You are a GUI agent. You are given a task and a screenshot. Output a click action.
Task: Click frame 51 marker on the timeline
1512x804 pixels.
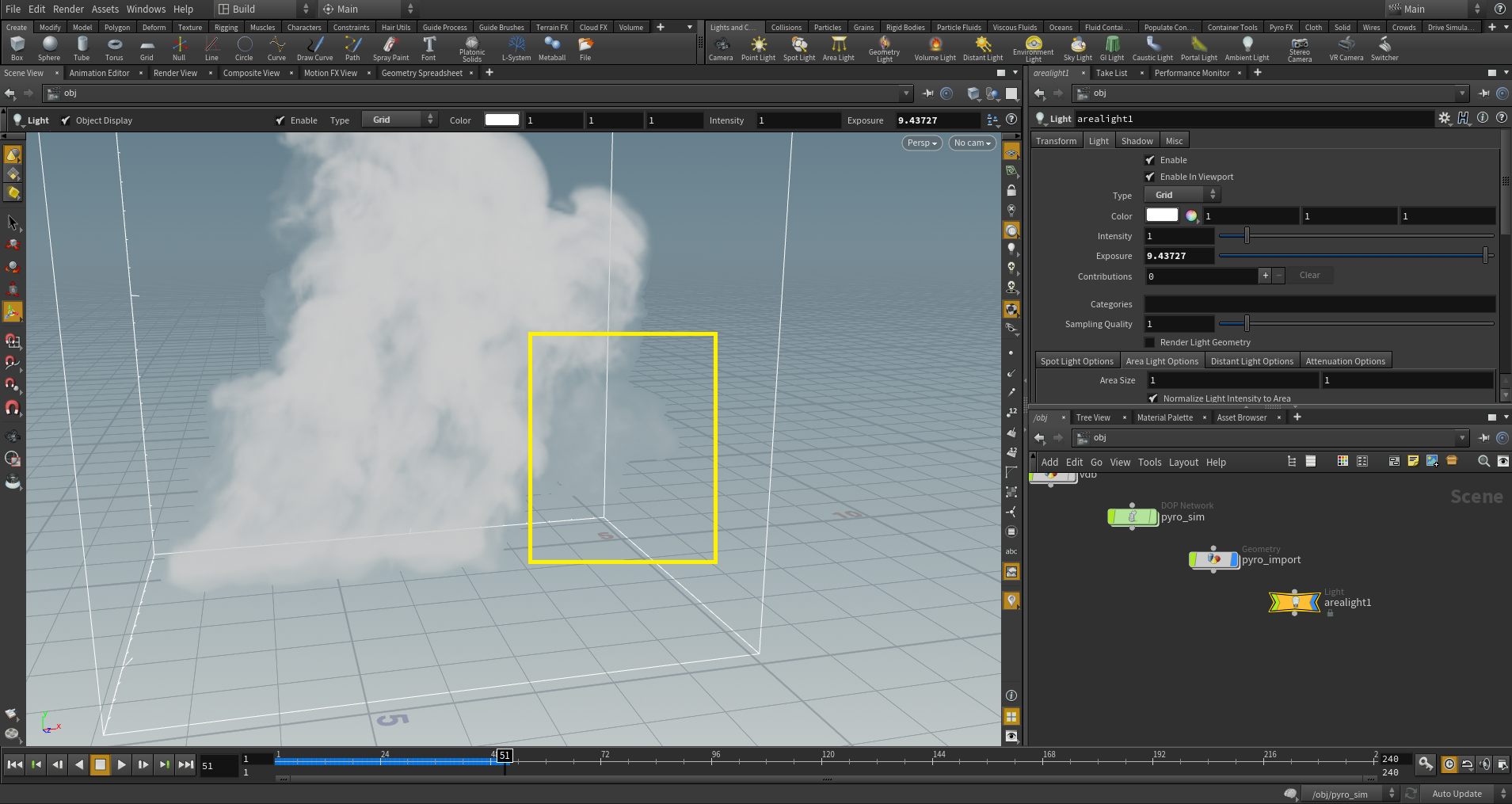click(x=505, y=756)
